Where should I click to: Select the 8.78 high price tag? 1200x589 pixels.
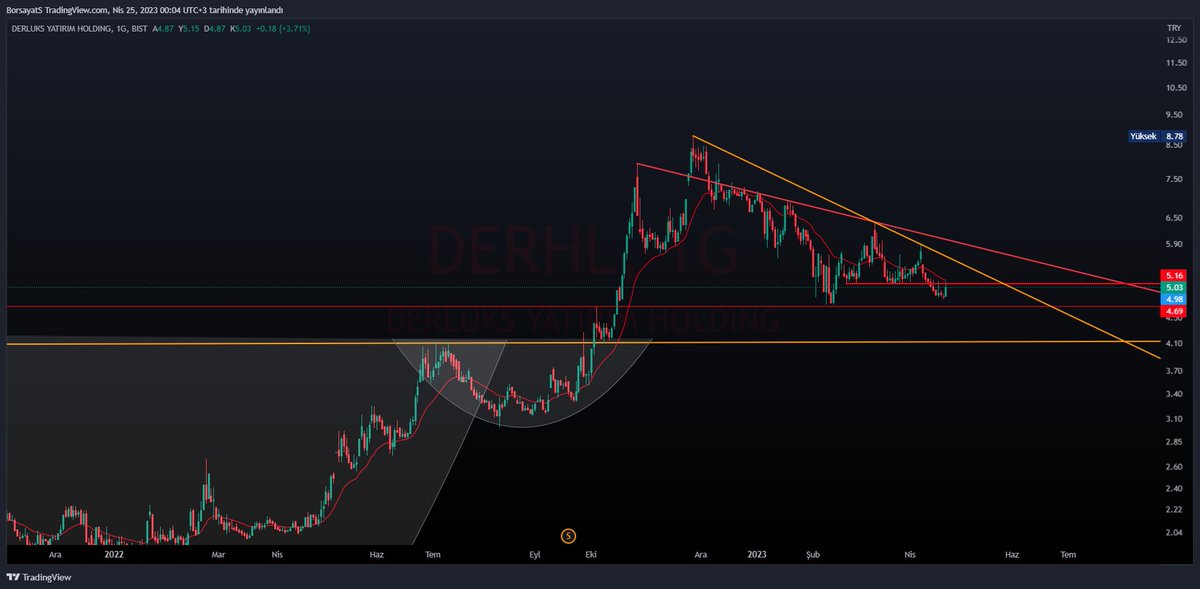pos(1175,136)
